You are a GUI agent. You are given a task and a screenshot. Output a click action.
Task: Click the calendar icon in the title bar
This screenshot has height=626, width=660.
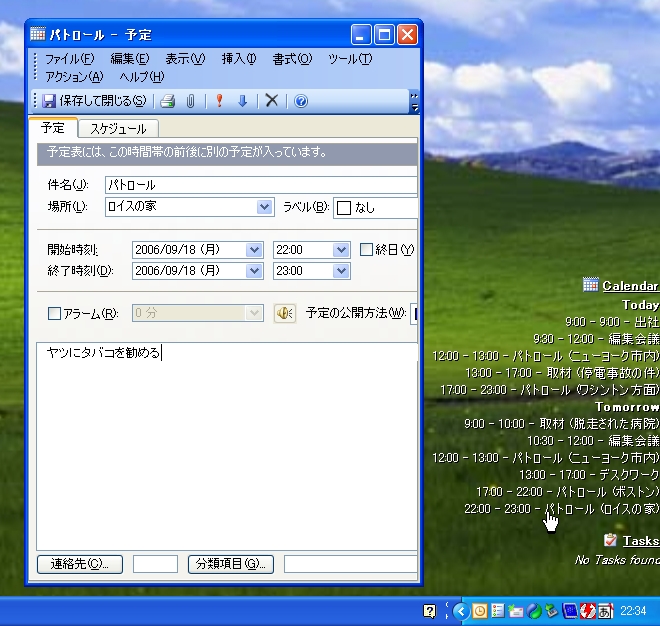(38, 34)
